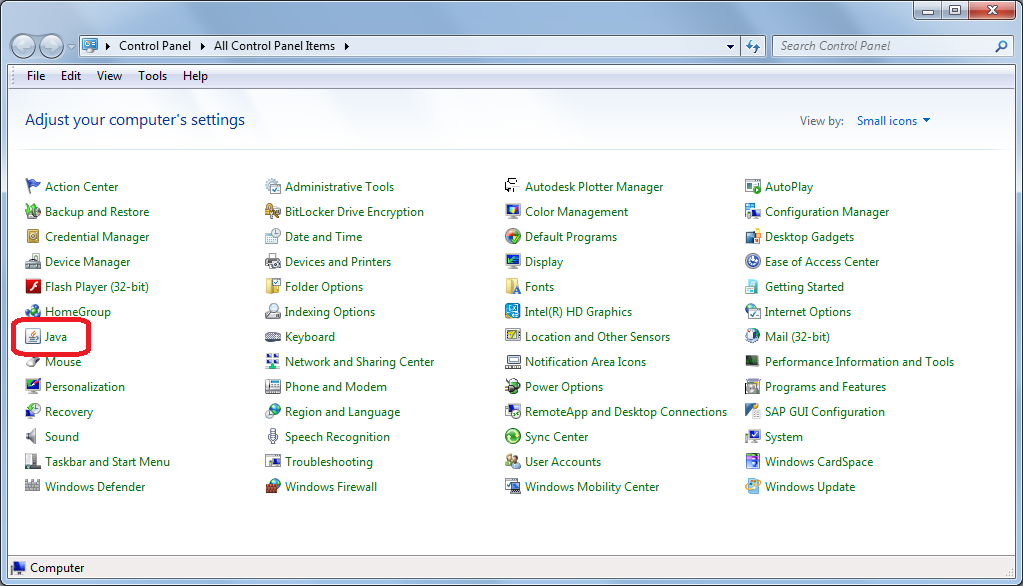This screenshot has width=1023, height=586.
Task: Click the User Accounts icon
Action: coord(513,461)
